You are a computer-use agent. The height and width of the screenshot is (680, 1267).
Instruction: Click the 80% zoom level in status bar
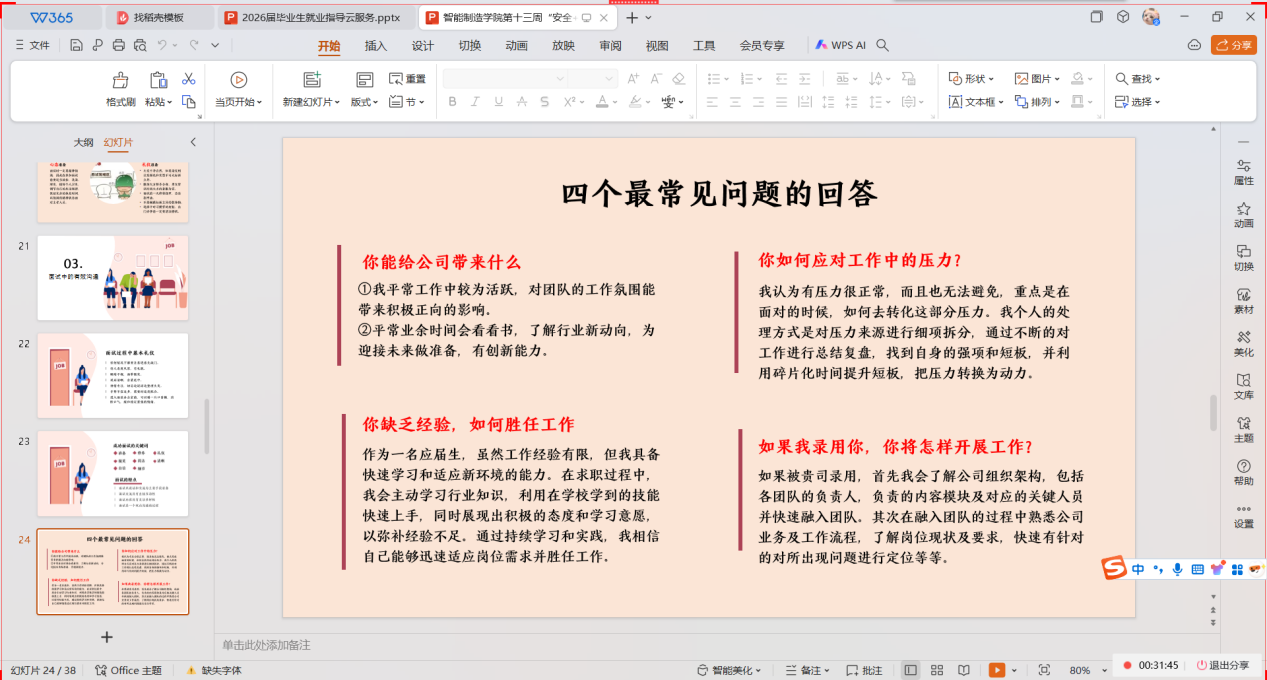1080,670
